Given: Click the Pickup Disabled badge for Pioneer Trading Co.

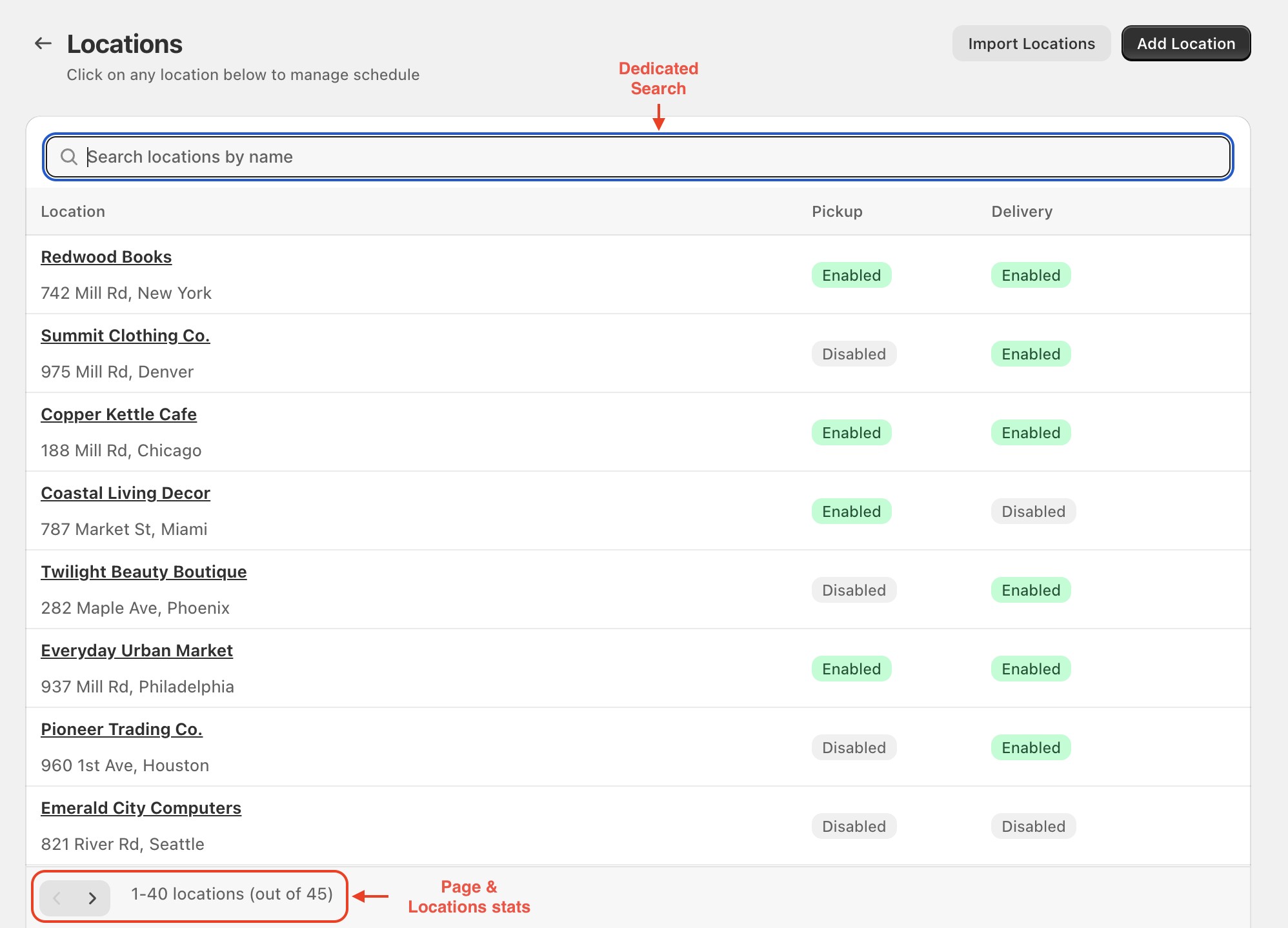Looking at the screenshot, I should 854,748.
